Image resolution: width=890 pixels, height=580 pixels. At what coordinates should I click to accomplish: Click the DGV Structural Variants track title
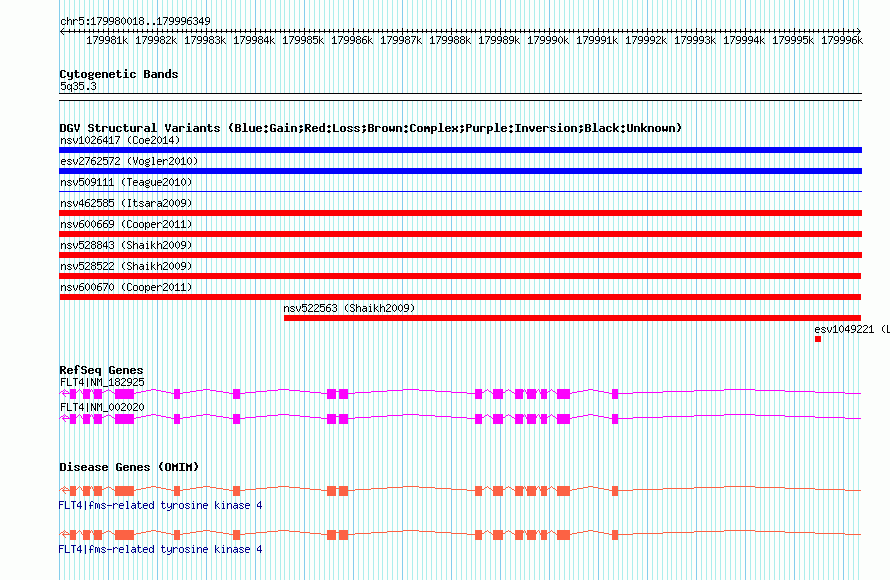(x=371, y=128)
